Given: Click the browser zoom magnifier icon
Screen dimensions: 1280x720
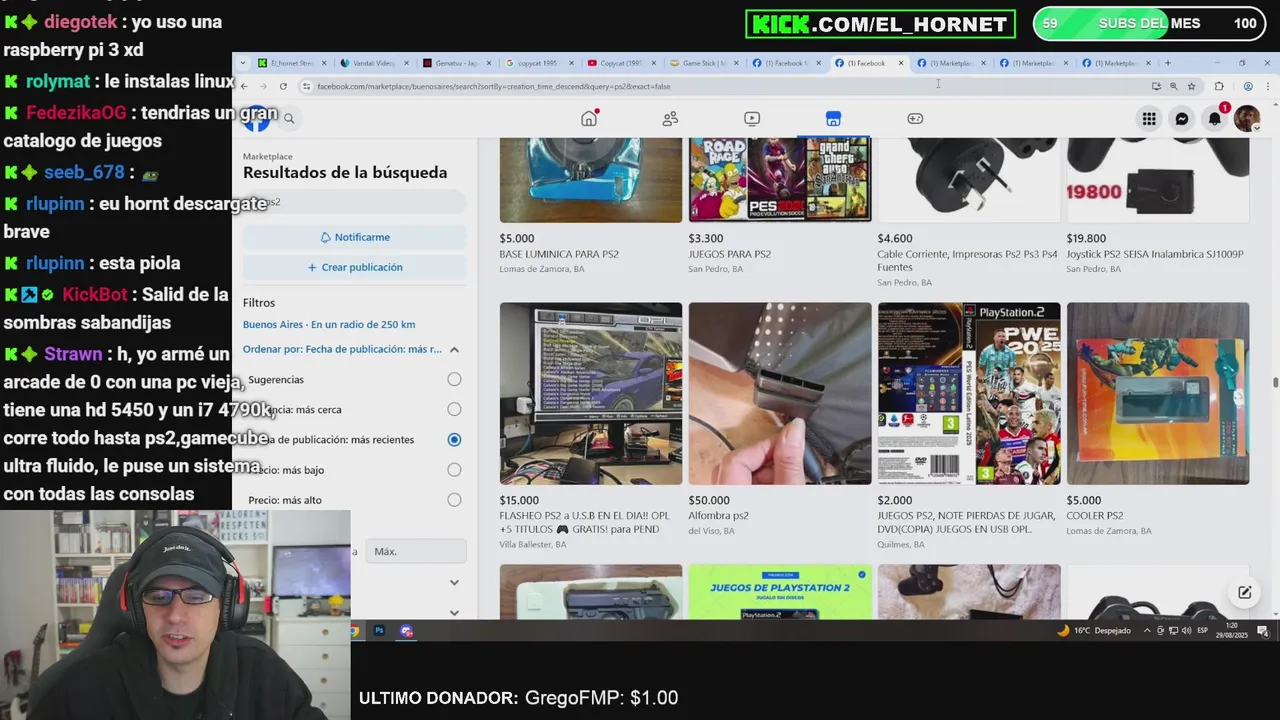Looking at the screenshot, I should (1174, 86).
